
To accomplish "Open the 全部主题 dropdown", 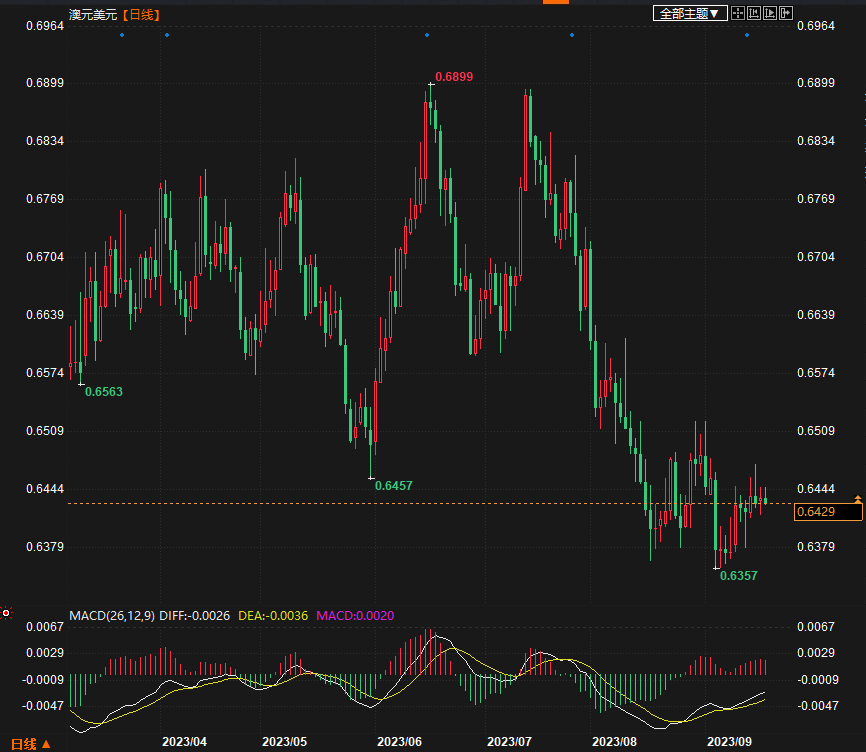I will coord(688,13).
